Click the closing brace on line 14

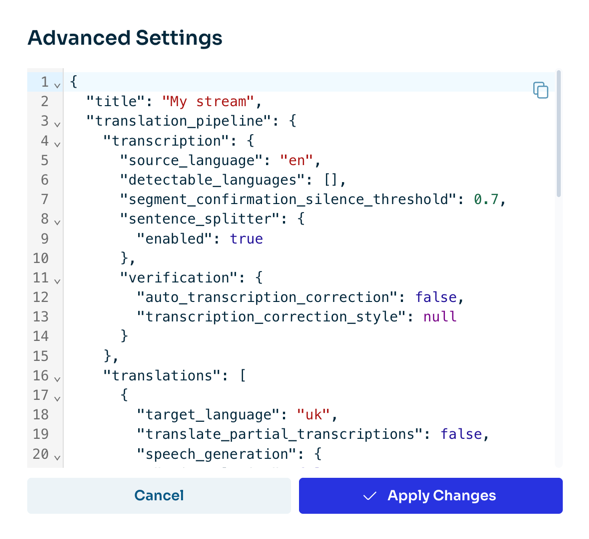coord(124,336)
